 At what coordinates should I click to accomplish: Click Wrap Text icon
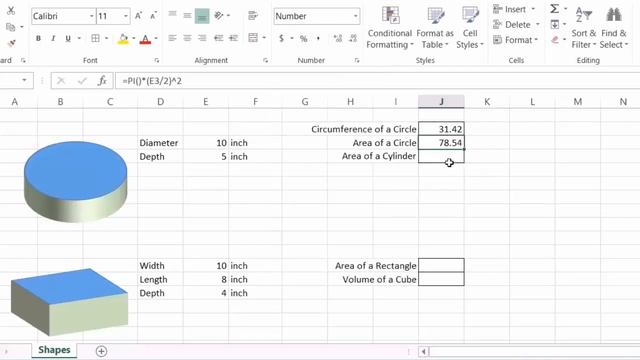pyautogui.click(x=253, y=16)
